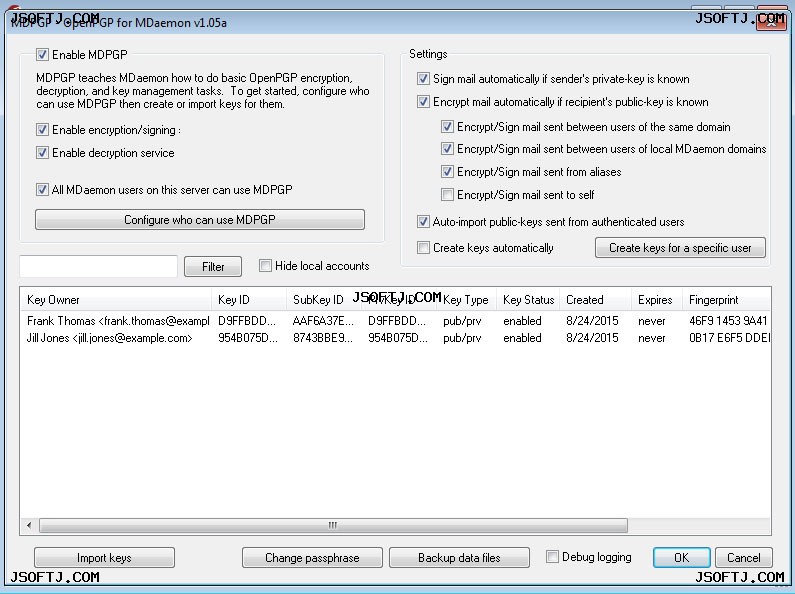The height and width of the screenshot is (594, 795).
Task: Sort by Fingerprint column header
Action: pyautogui.click(x=727, y=300)
